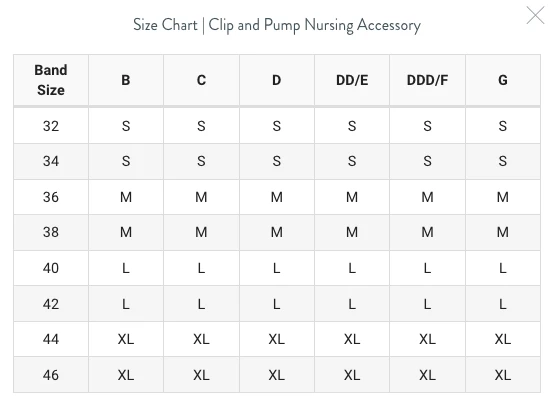Click band size 38 row label

pyautogui.click(x=51, y=232)
